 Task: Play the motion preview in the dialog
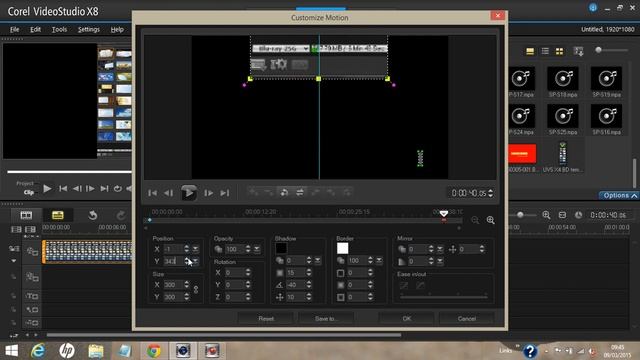pyautogui.click(x=189, y=193)
